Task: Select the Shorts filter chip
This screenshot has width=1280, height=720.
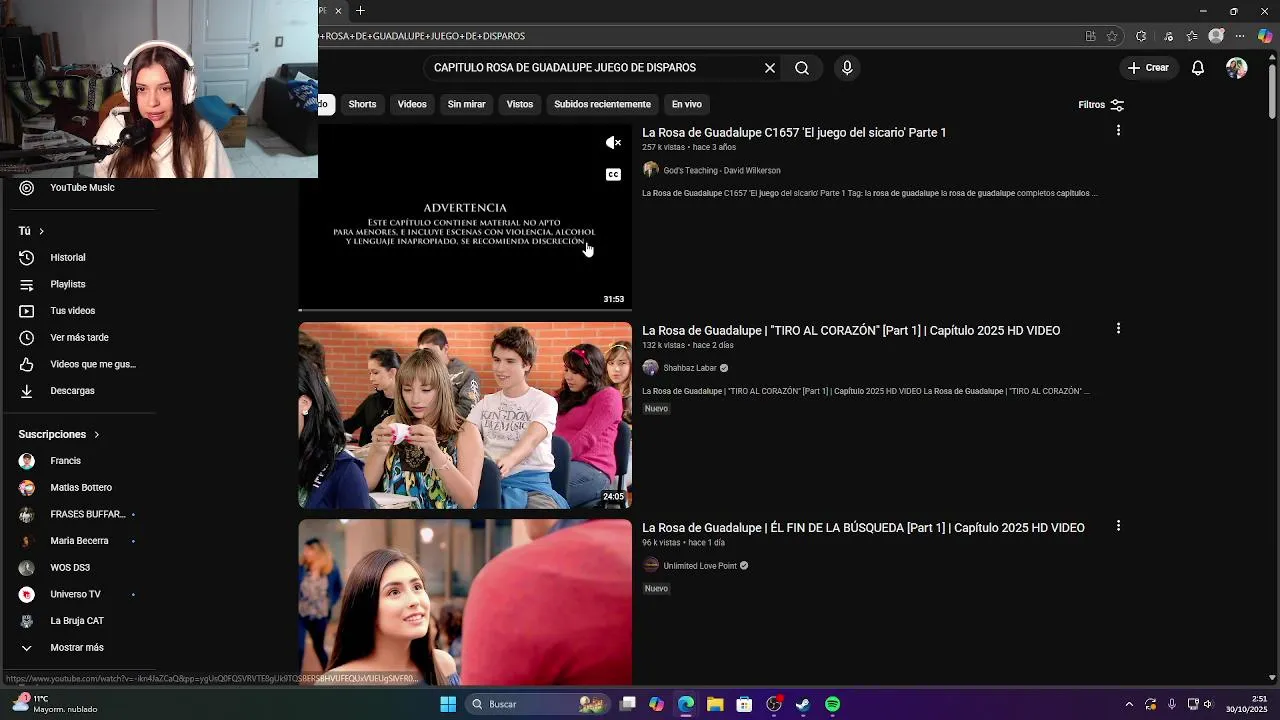Action: pyautogui.click(x=362, y=104)
